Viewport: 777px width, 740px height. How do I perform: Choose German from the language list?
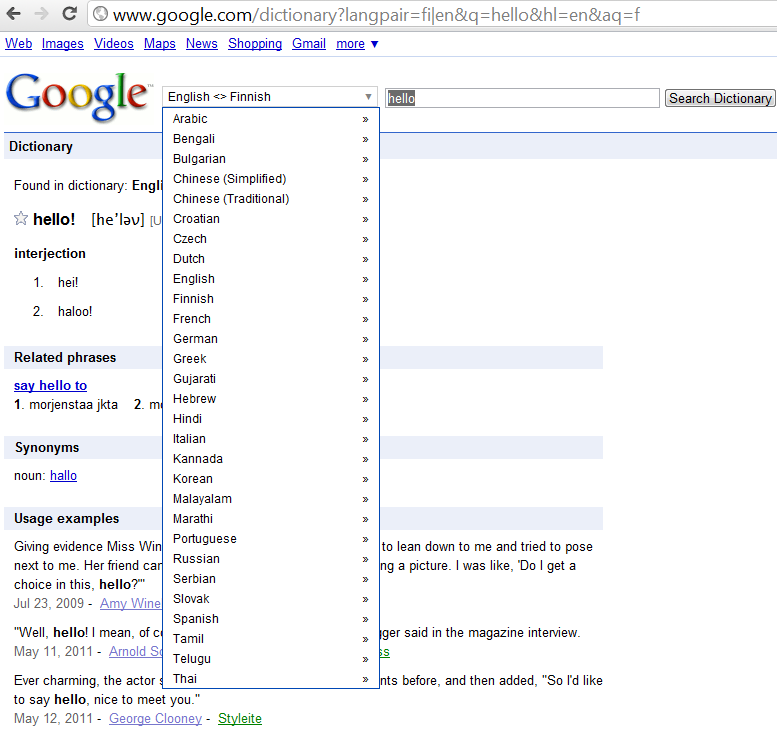pos(271,339)
